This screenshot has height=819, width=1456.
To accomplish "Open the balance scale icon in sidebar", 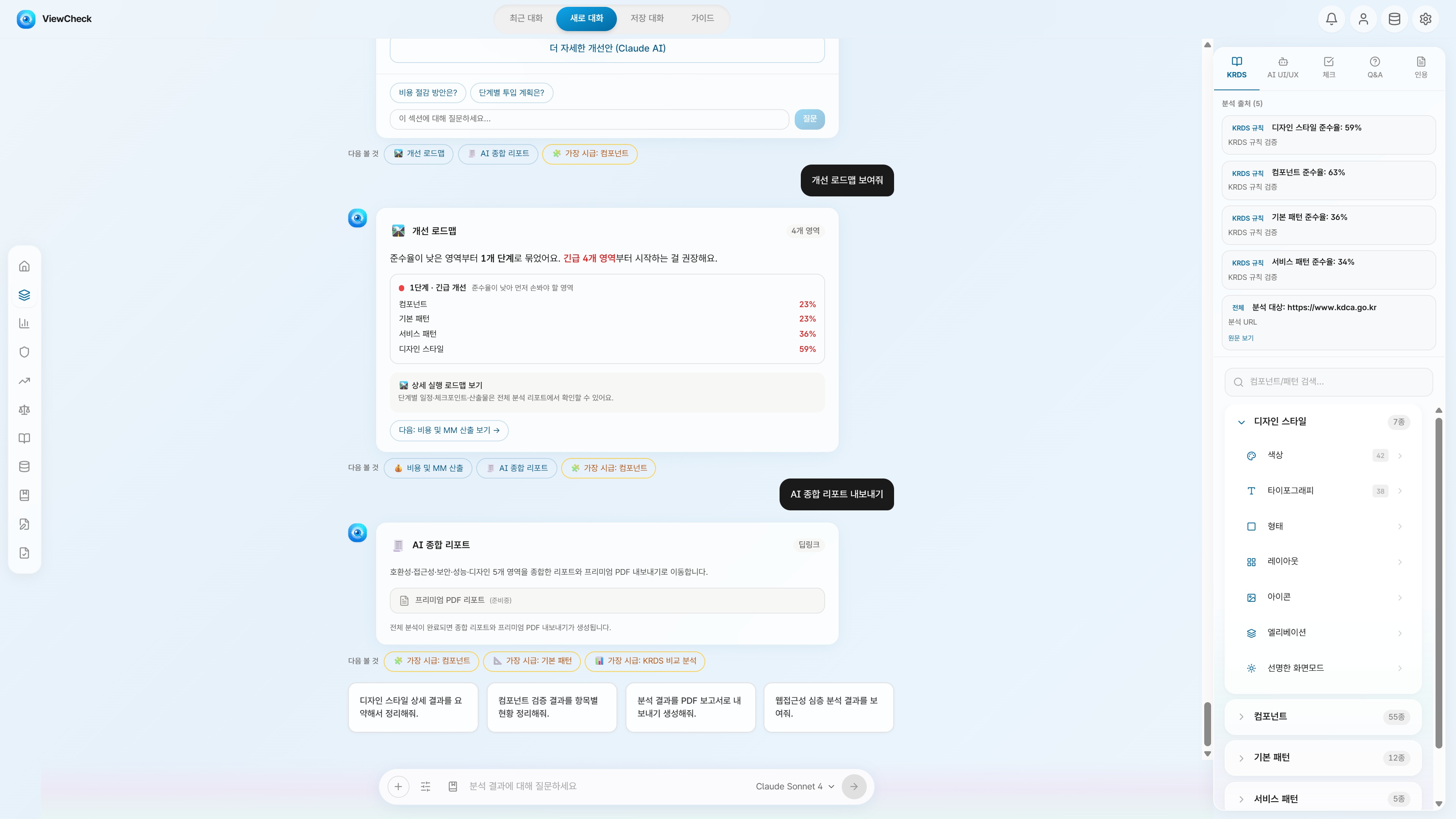I will pyautogui.click(x=24, y=410).
